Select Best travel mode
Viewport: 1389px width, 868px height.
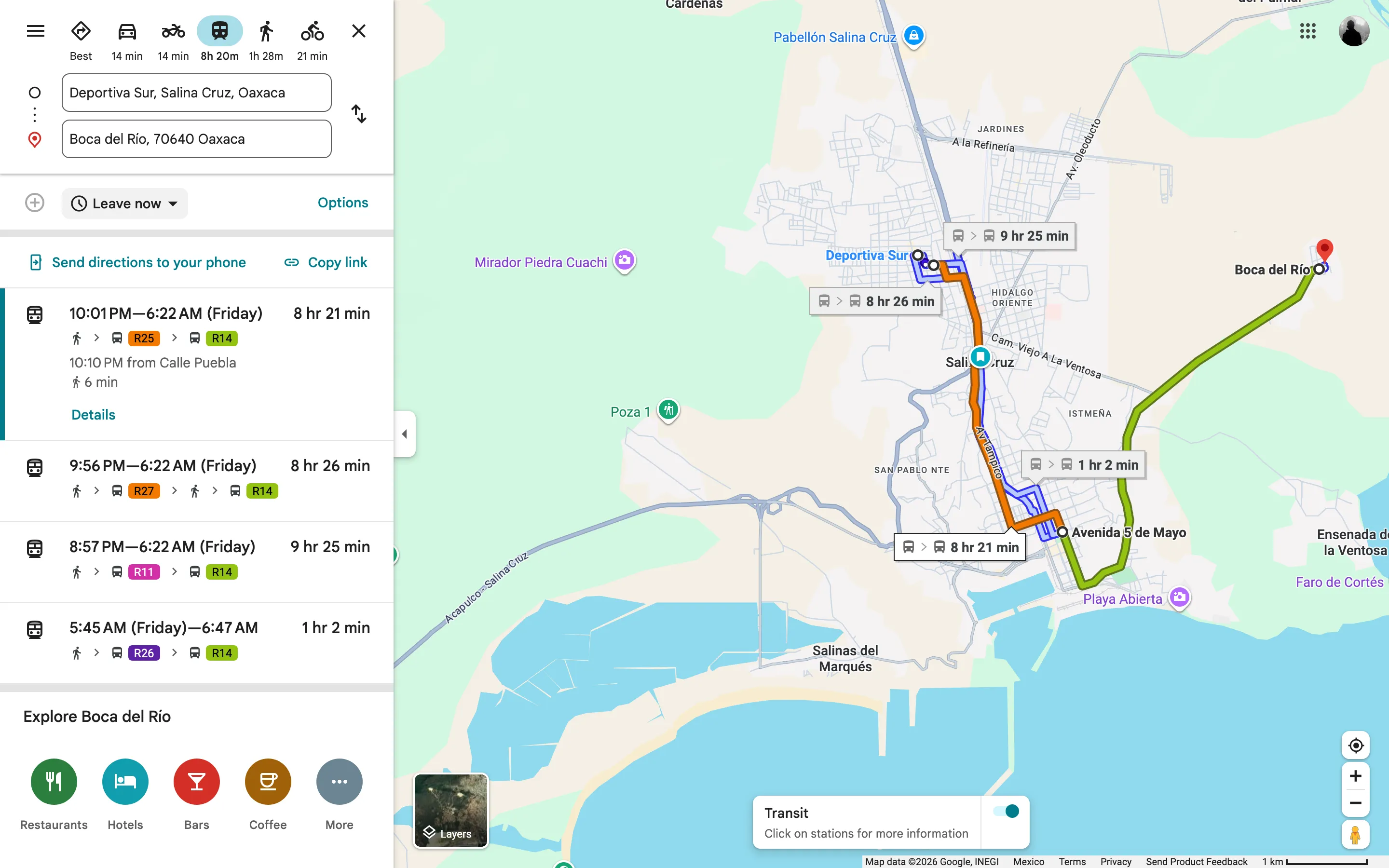click(x=81, y=40)
